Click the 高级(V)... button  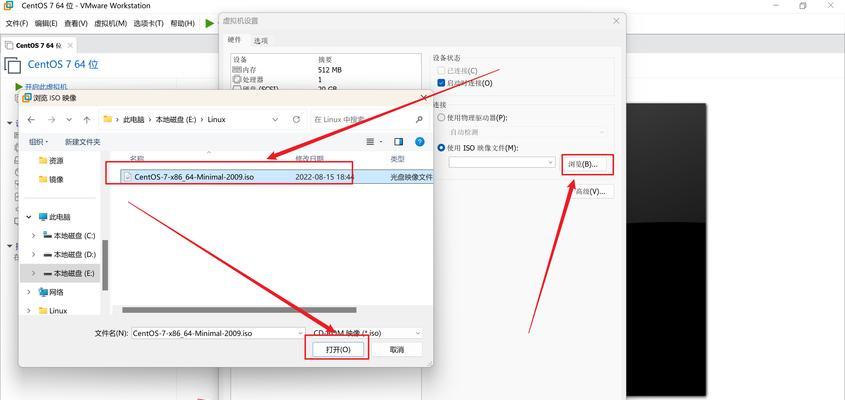(591, 191)
